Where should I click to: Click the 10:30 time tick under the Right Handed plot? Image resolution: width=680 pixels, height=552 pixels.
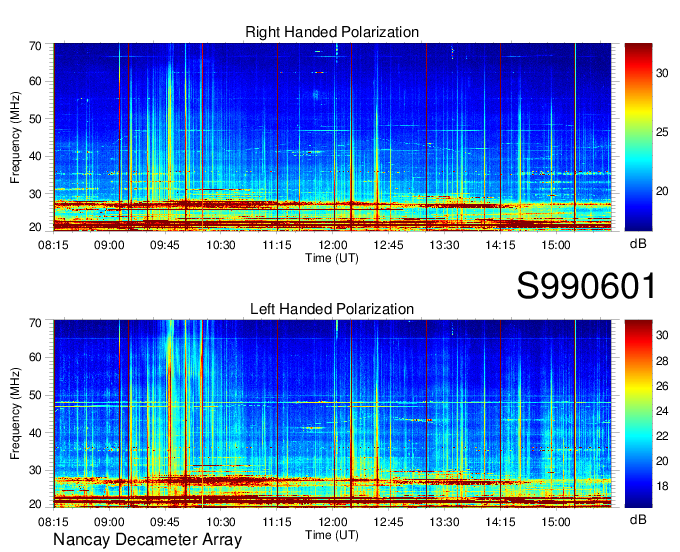[x=221, y=245]
